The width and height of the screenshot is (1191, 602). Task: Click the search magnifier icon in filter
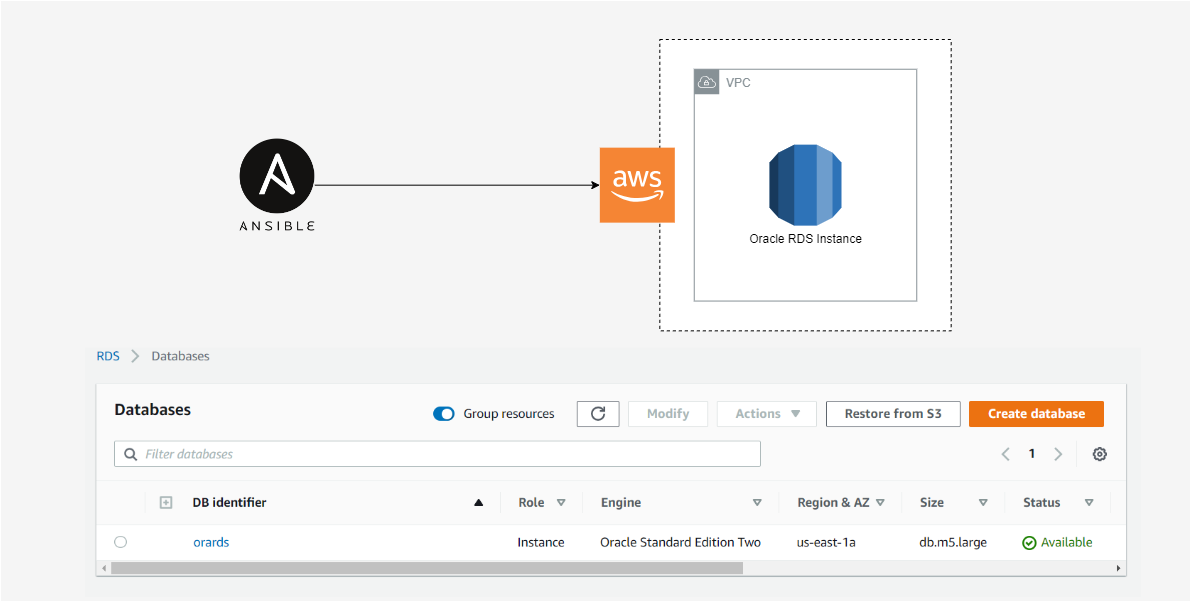[x=129, y=454]
